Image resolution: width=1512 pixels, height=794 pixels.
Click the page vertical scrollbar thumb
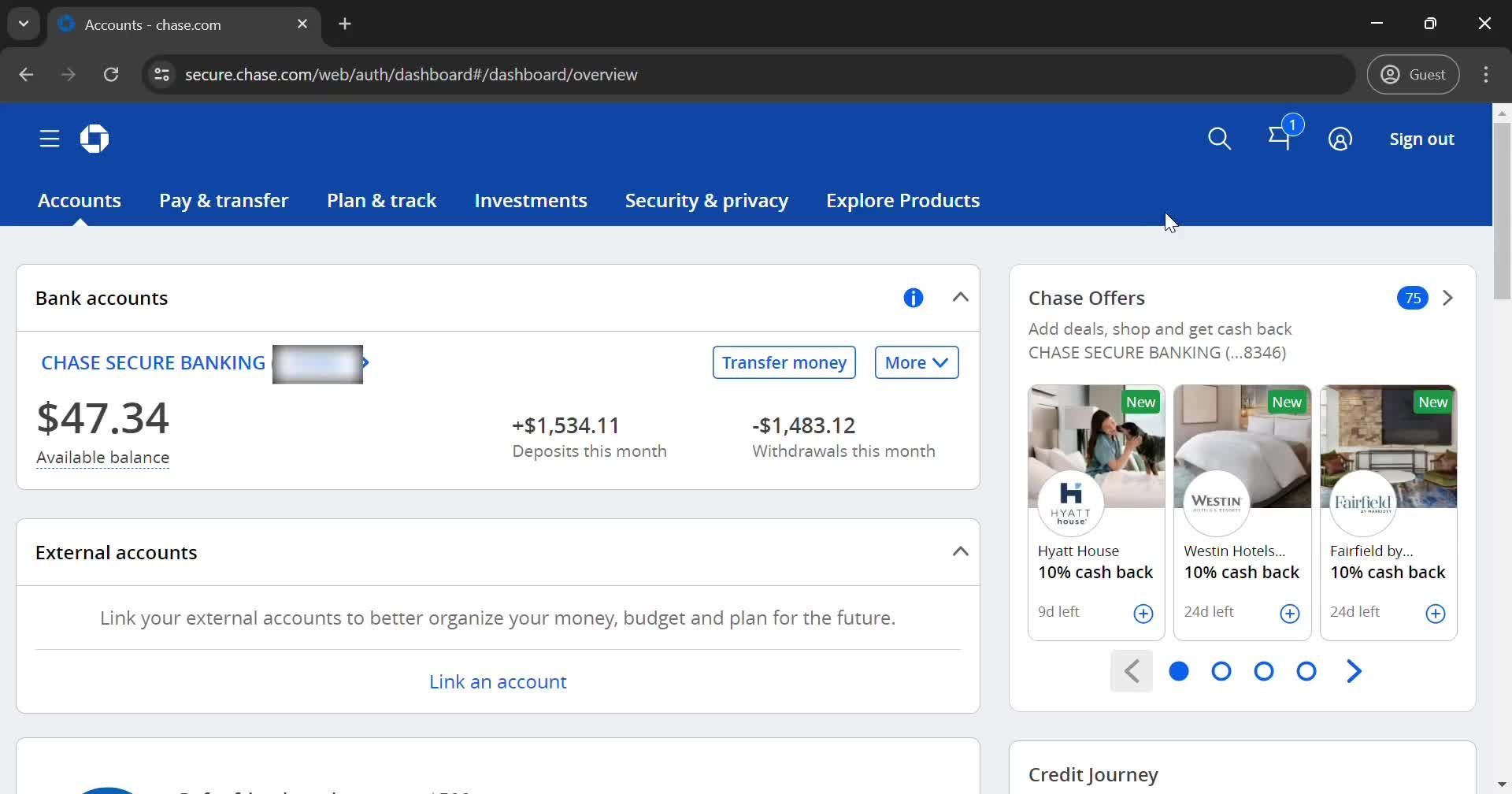(x=1502, y=211)
